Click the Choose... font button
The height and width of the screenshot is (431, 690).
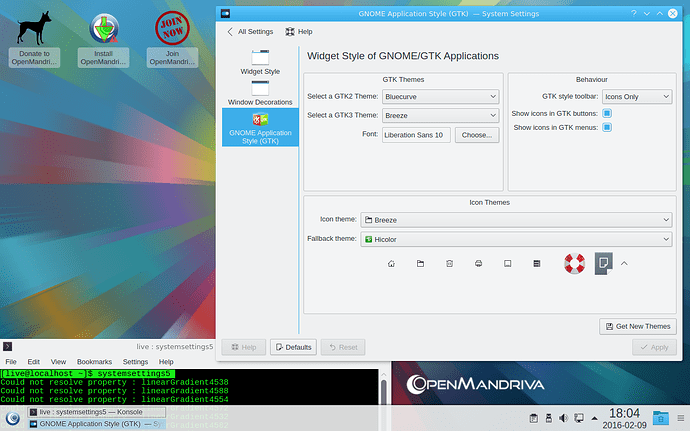(x=477, y=135)
